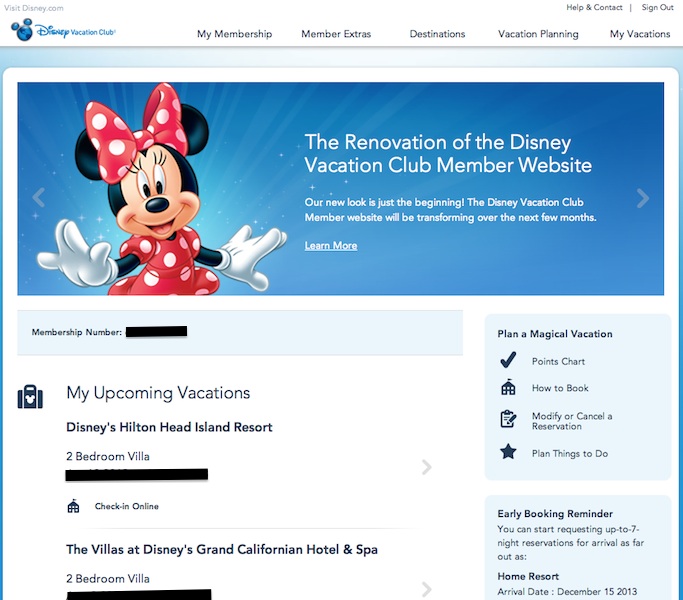
Task: Open the Destinations menu
Action: point(437,34)
